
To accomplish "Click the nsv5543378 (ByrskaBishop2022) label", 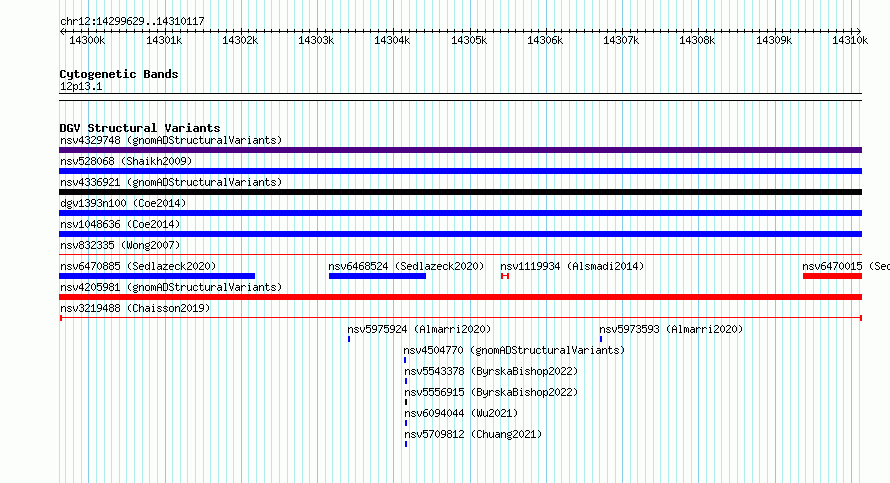I will pyautogui.click(x=491, y=371).
